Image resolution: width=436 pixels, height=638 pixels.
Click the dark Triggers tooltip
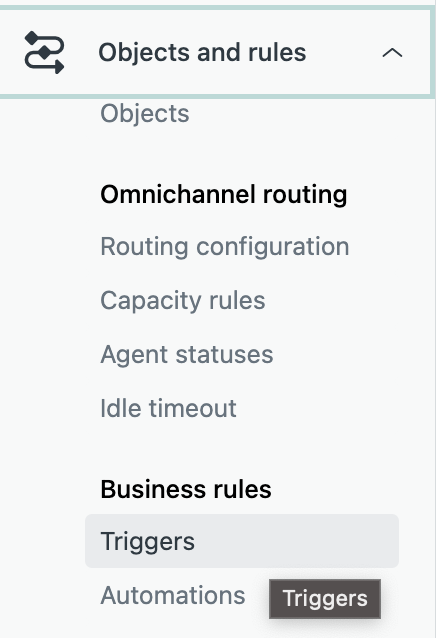(x=325, y=599)
